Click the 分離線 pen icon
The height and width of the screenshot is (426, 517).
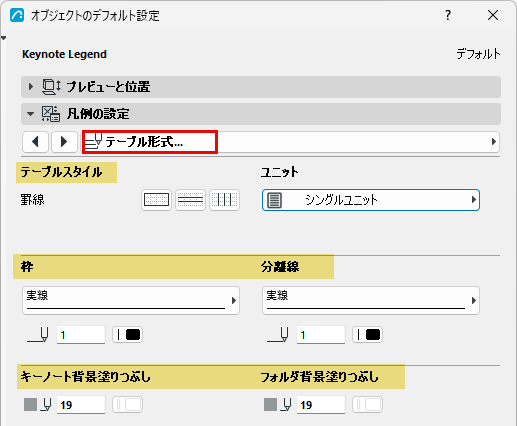tap(278, 335)
